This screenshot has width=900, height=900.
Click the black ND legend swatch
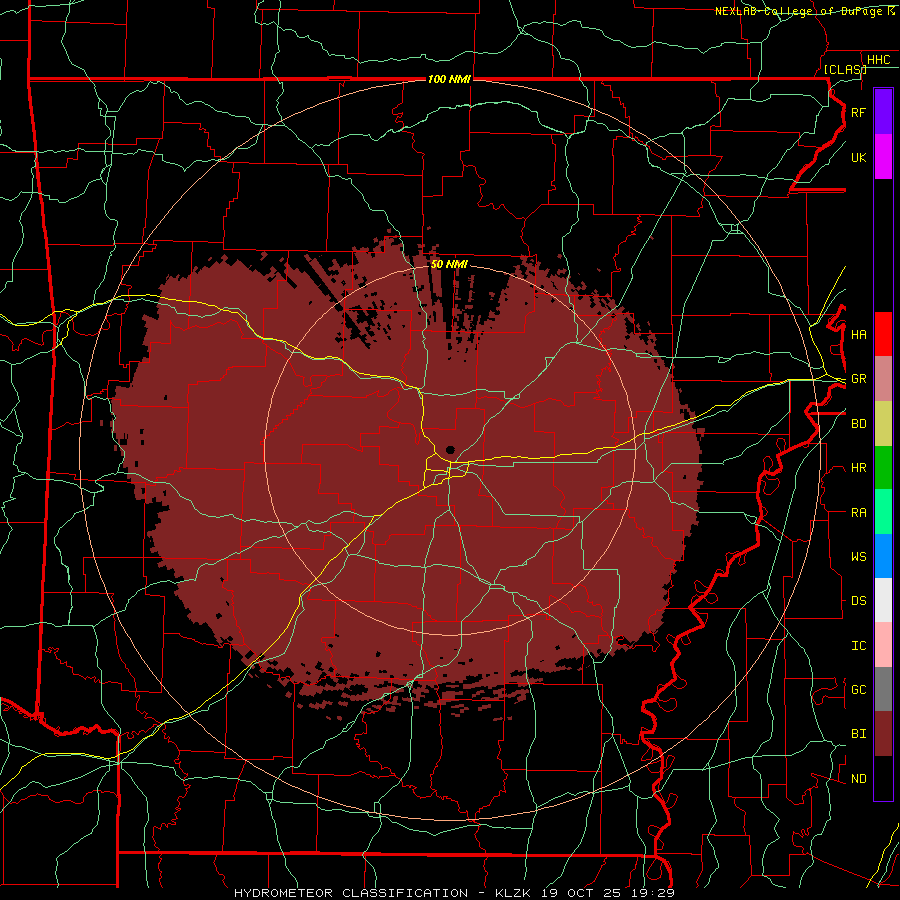[883, 778]
